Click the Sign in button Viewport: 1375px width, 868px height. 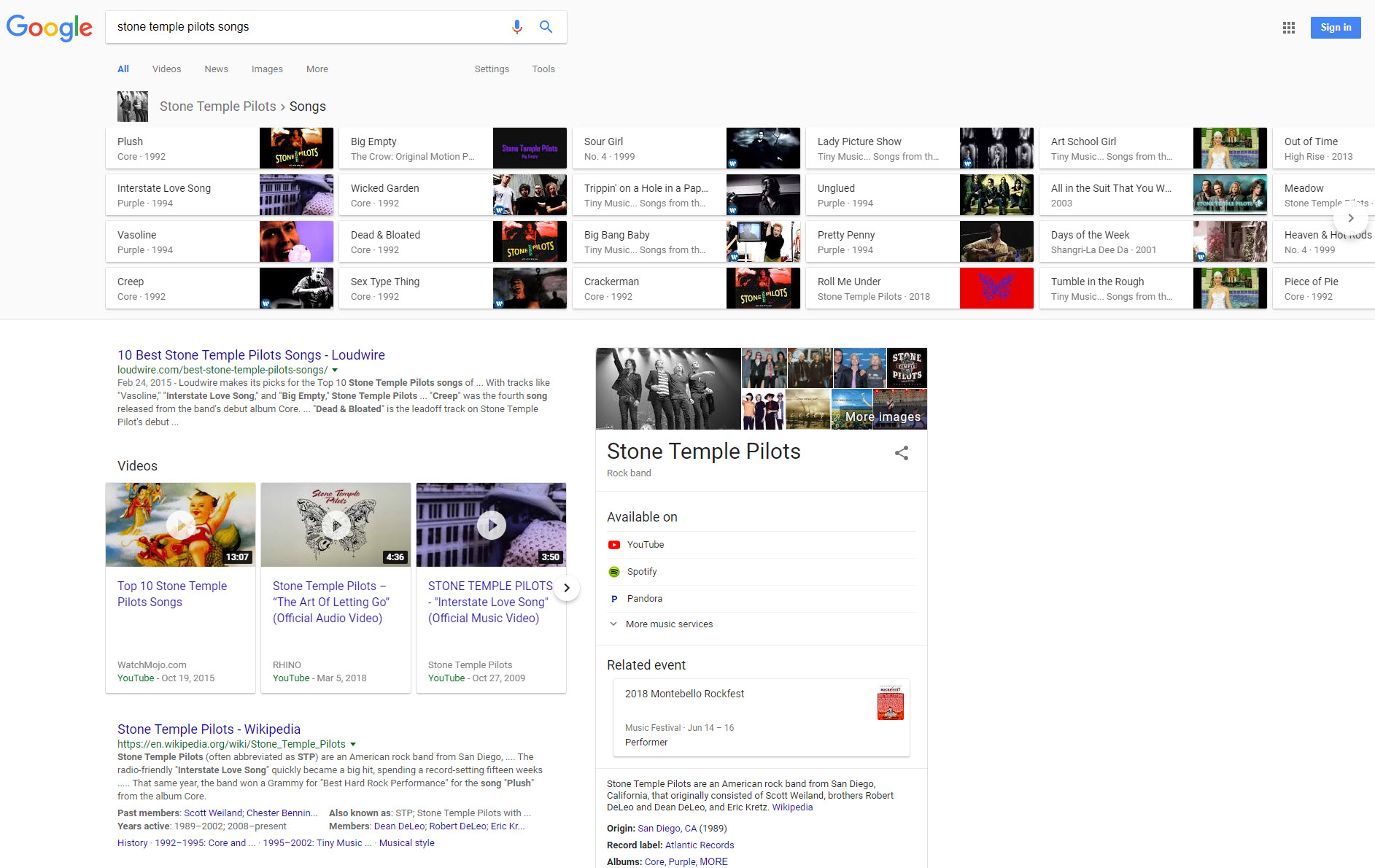pyautogui.click(x=1335, y=28)
